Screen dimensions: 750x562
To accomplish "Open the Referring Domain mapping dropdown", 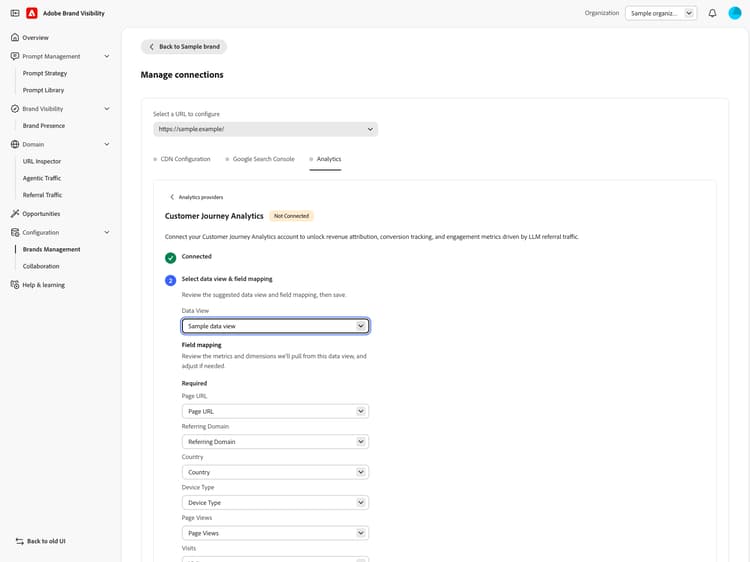I will point(275,441).
